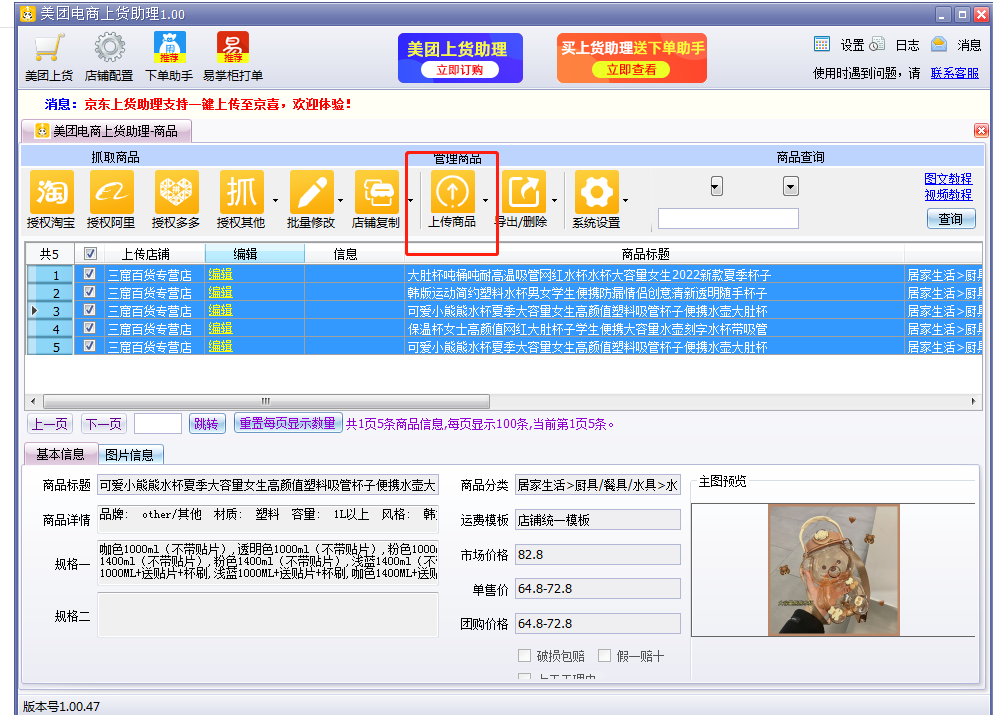Expand dropdown arrow next to 批量修改

click(341, 200)
